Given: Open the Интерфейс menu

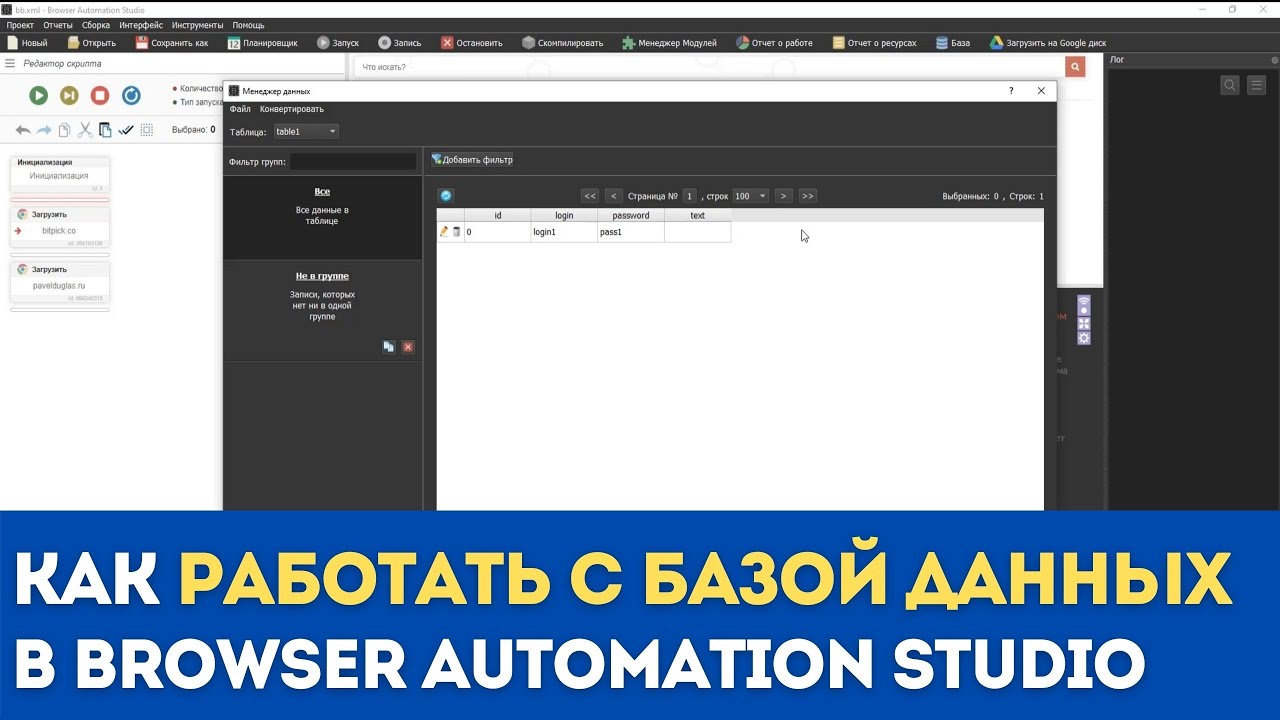Looking at the screenshot, I should tap(141, 25).
